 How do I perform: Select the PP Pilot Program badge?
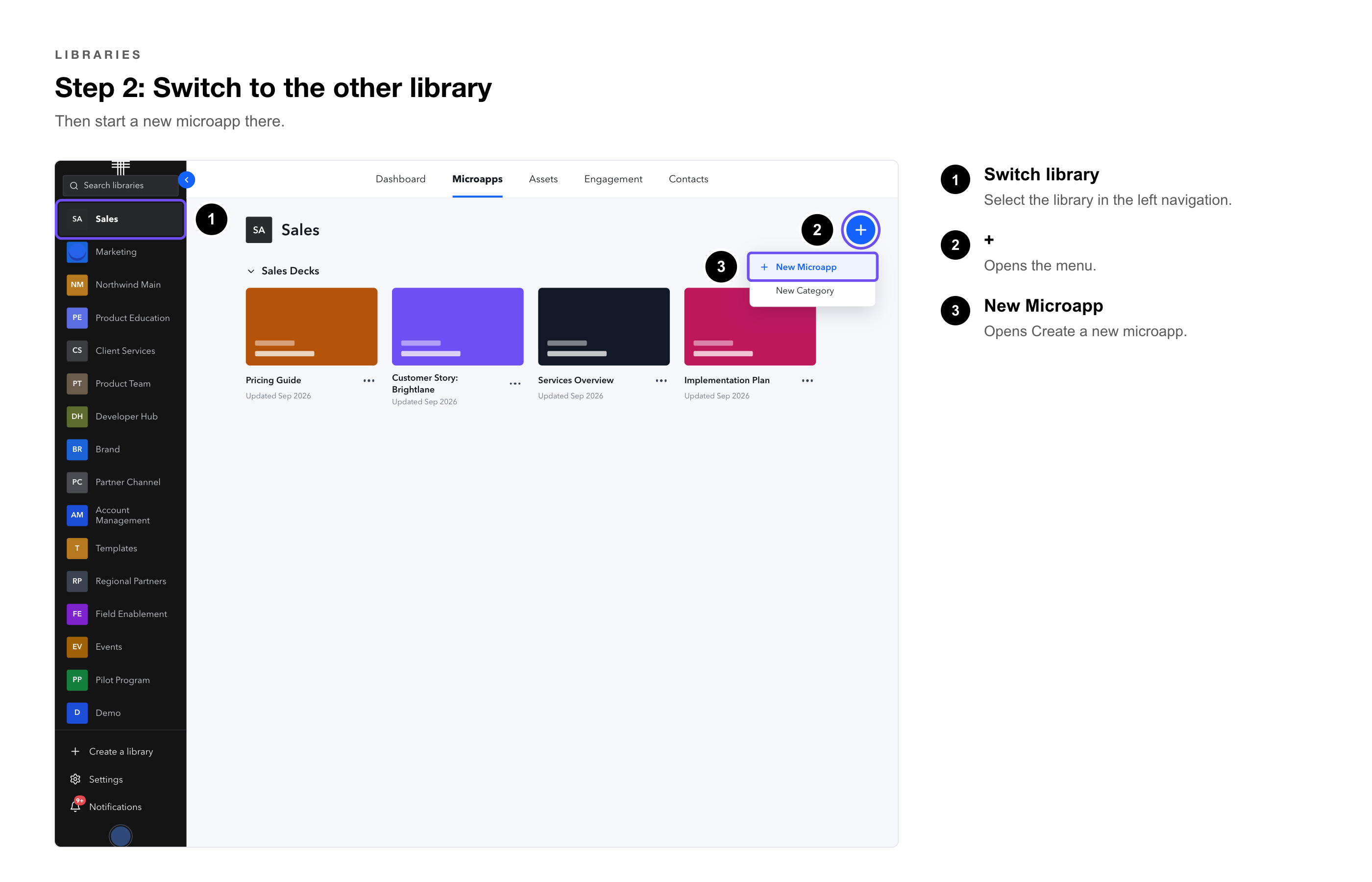click(x=77, y=680)
